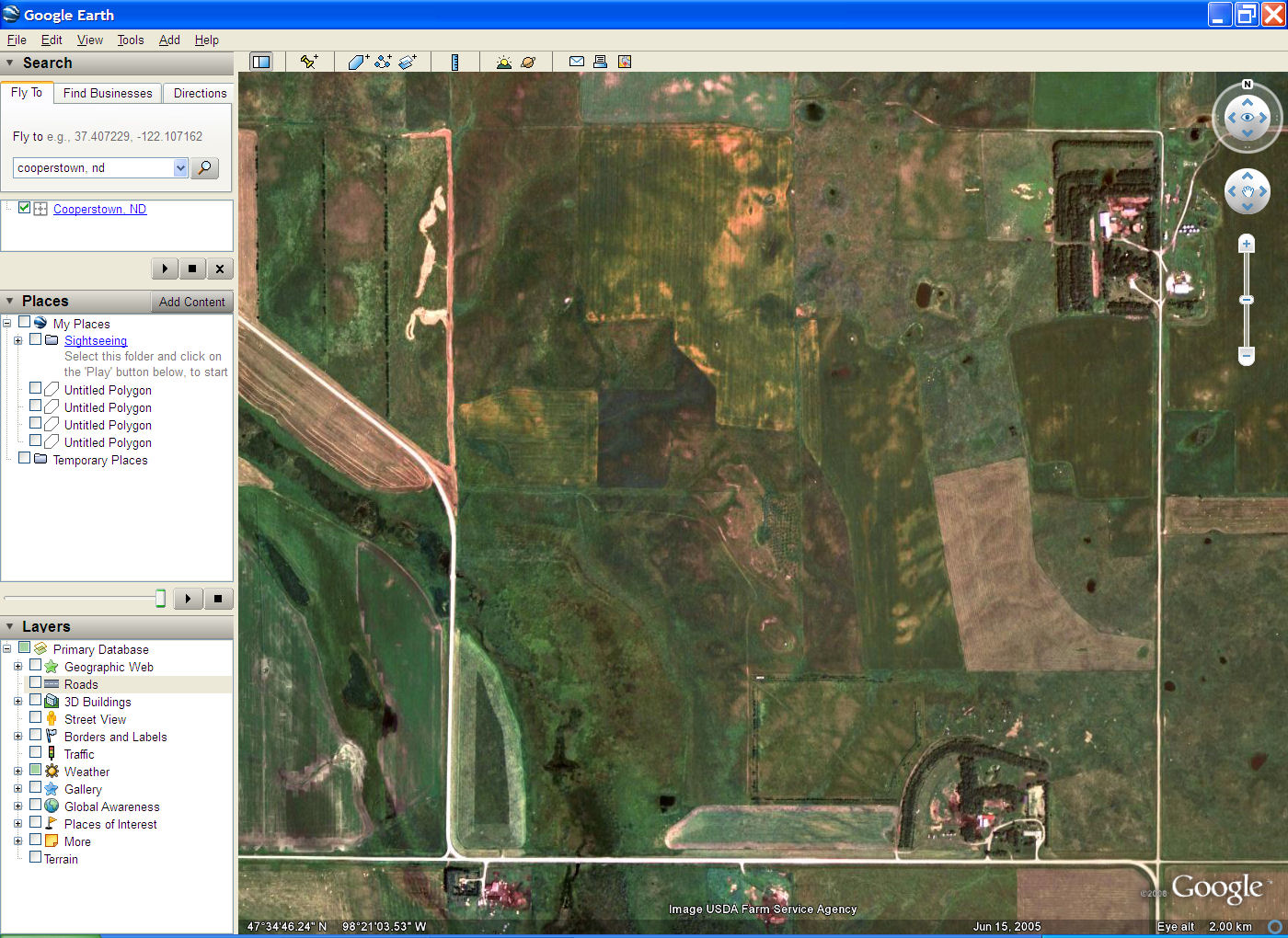Open the Cooperstown, ND result link
The image size is (1288, 938).
[x=99, y=209]
